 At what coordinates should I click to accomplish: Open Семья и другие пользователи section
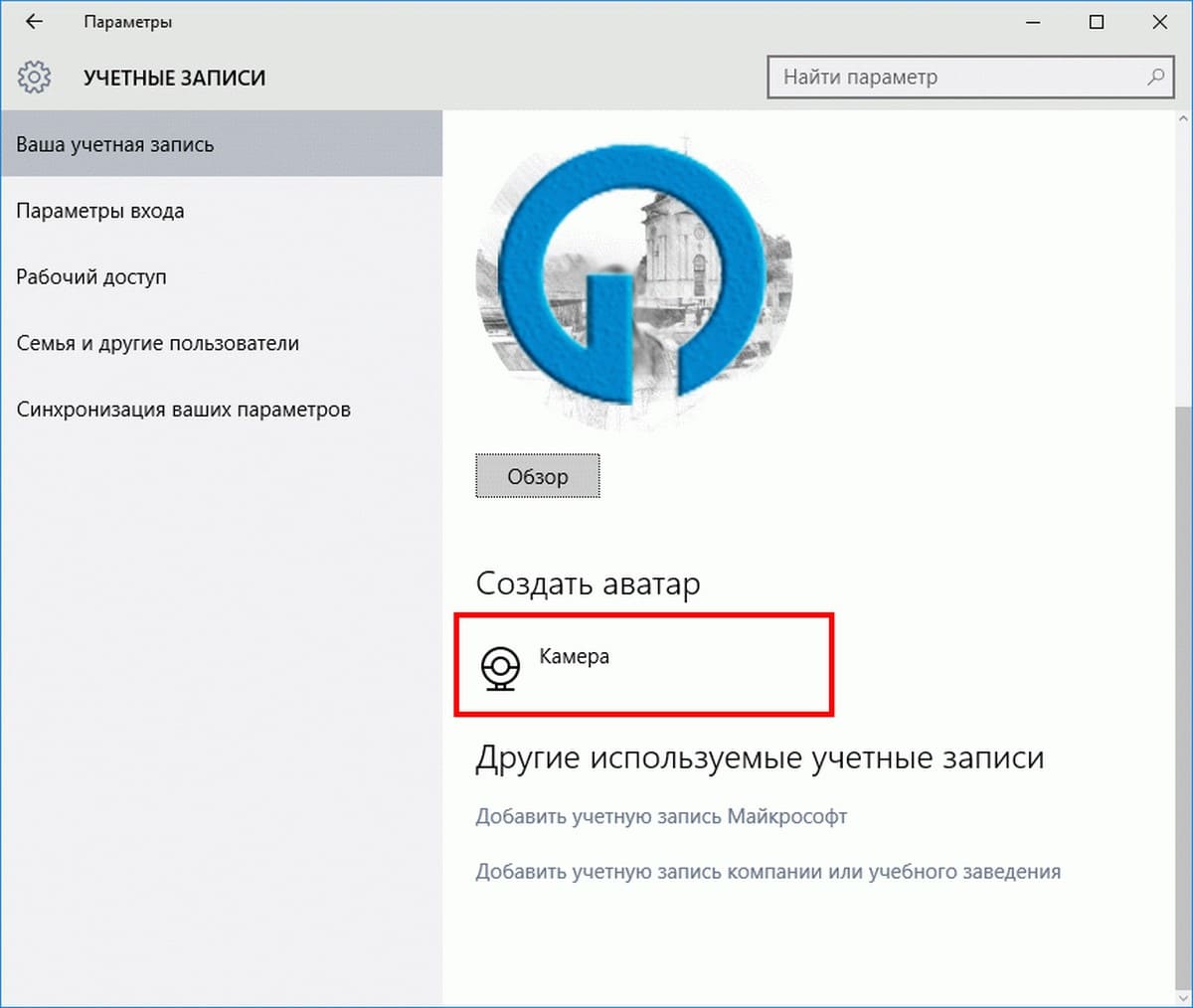tap(221, 344)
